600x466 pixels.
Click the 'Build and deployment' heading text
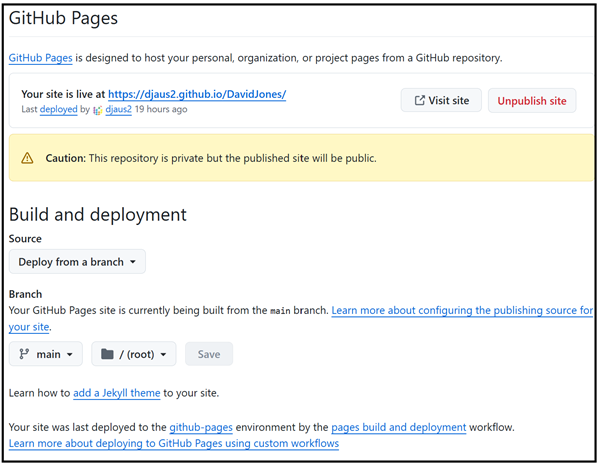point(98,214)
